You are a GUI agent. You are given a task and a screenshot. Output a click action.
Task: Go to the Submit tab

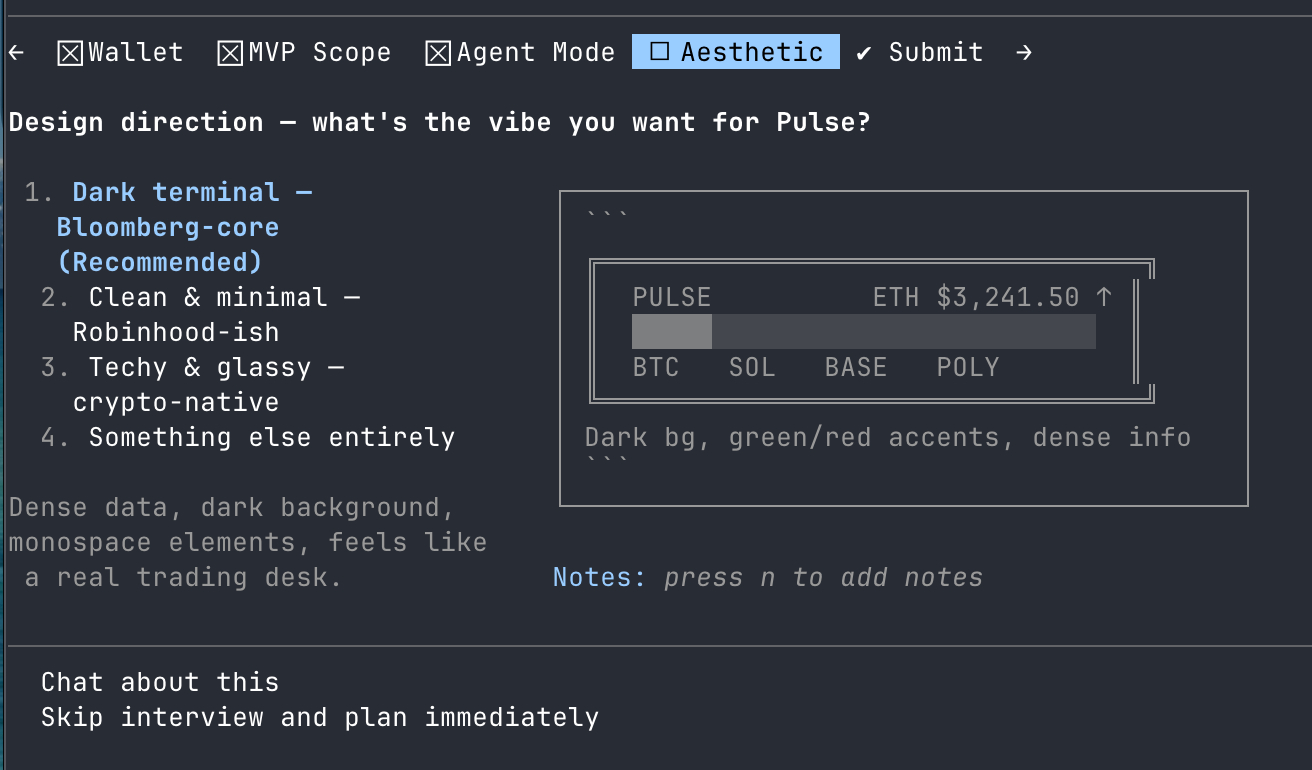point(935,52)
